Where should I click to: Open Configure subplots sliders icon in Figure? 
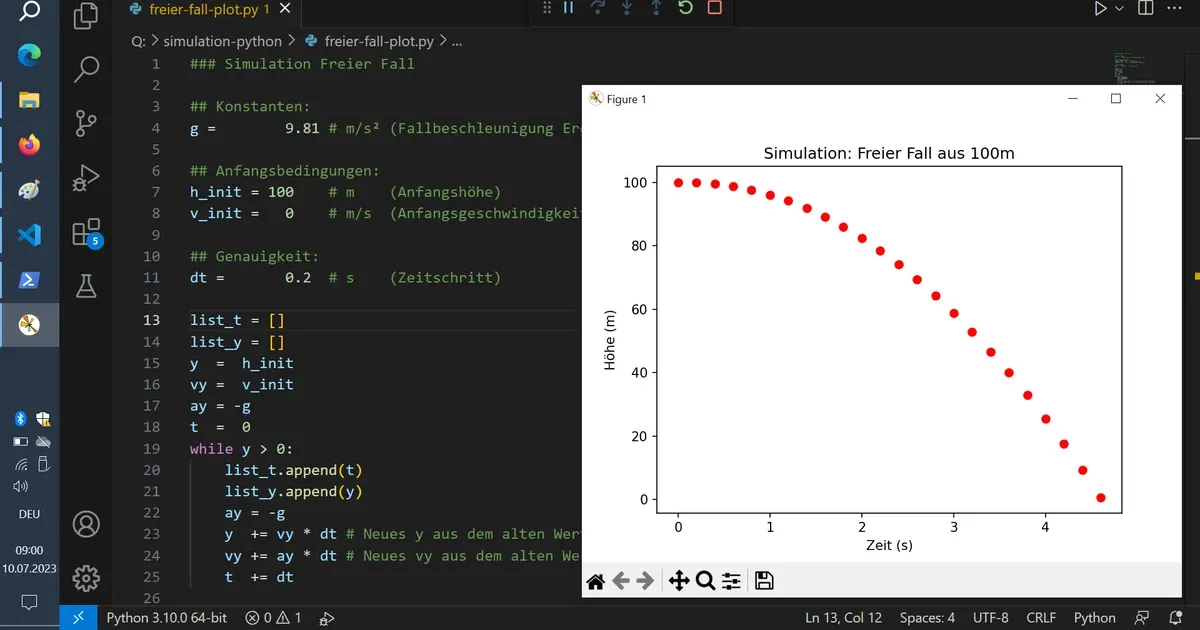tap(732, 581)
